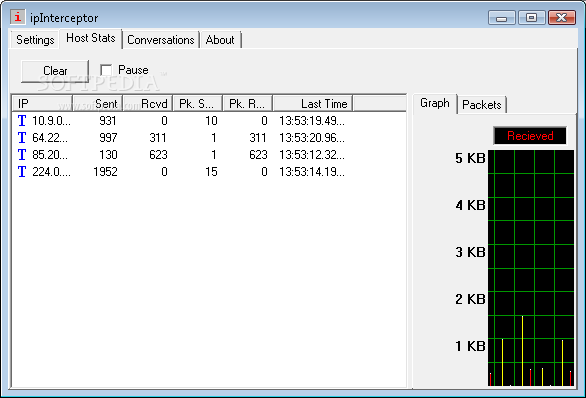Click the T icon for host 10.9.0...
The height and width of the screenshot is (398, 586).
[22, 121]
